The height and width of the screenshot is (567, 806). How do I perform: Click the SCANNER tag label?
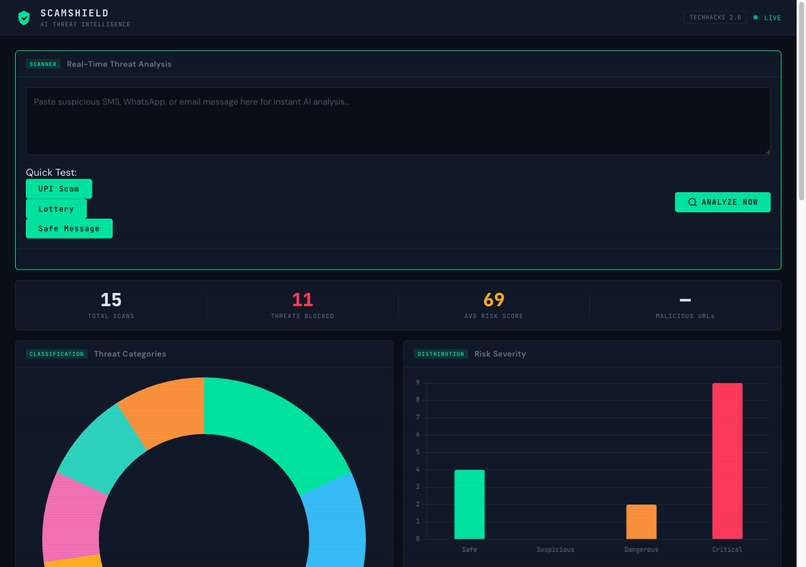[x=43, y=64]
